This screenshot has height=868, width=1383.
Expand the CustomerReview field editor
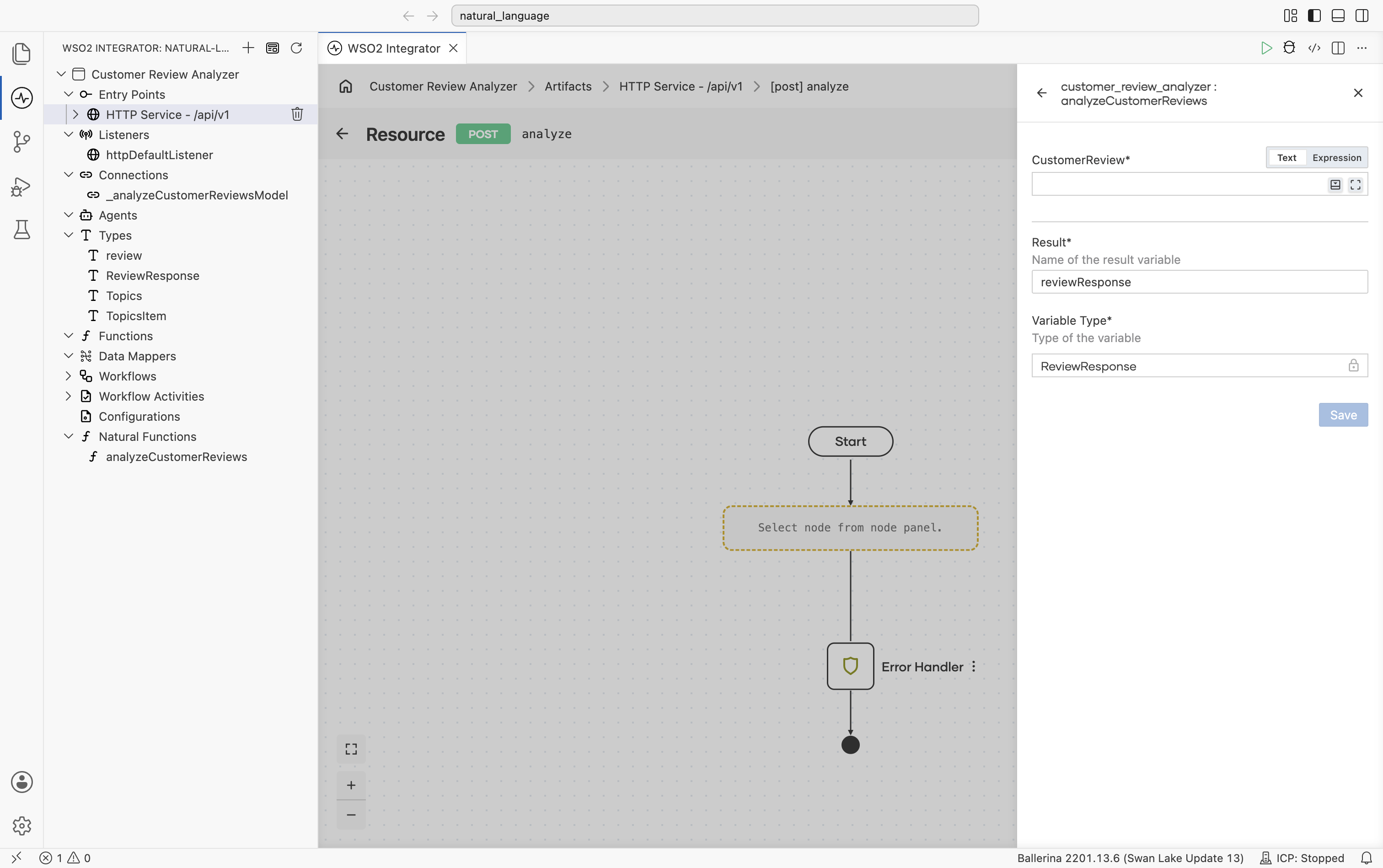(1356, 184)
